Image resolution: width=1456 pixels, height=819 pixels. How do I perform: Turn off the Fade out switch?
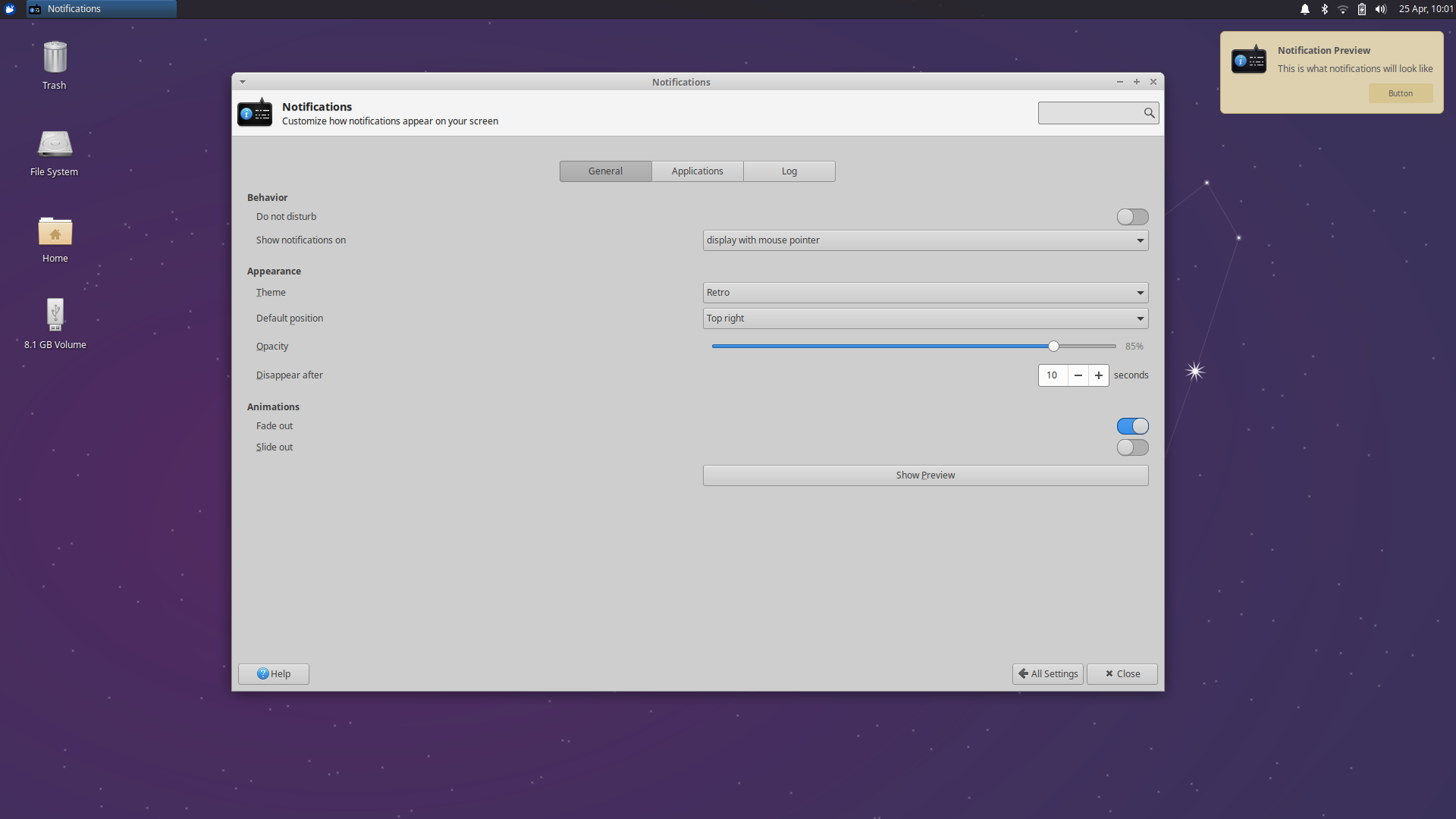coord(1132,426)
